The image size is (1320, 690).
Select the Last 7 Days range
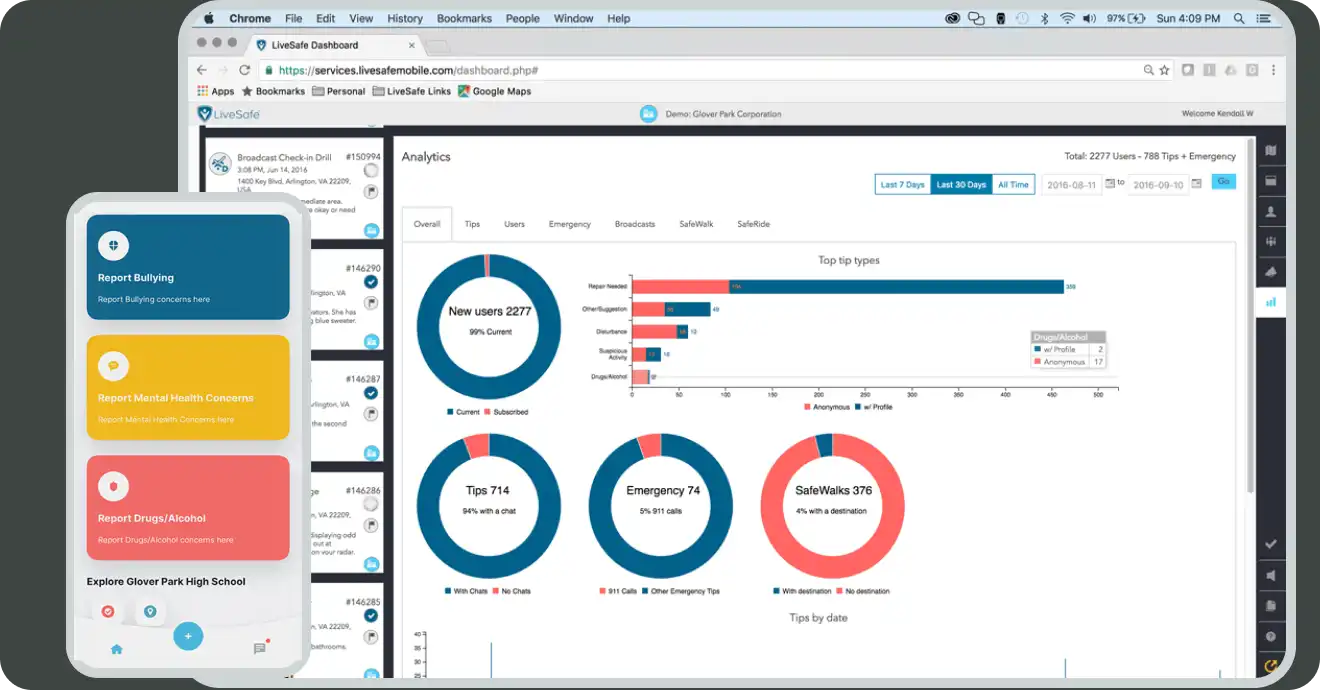(901, 185)
